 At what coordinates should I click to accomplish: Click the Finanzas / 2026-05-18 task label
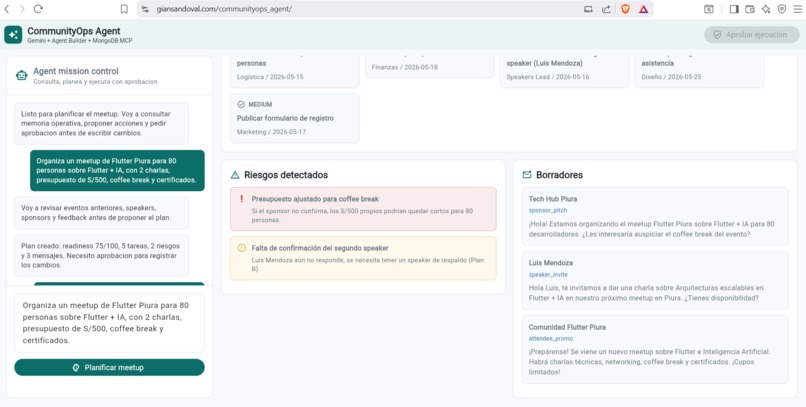[405, 67]
